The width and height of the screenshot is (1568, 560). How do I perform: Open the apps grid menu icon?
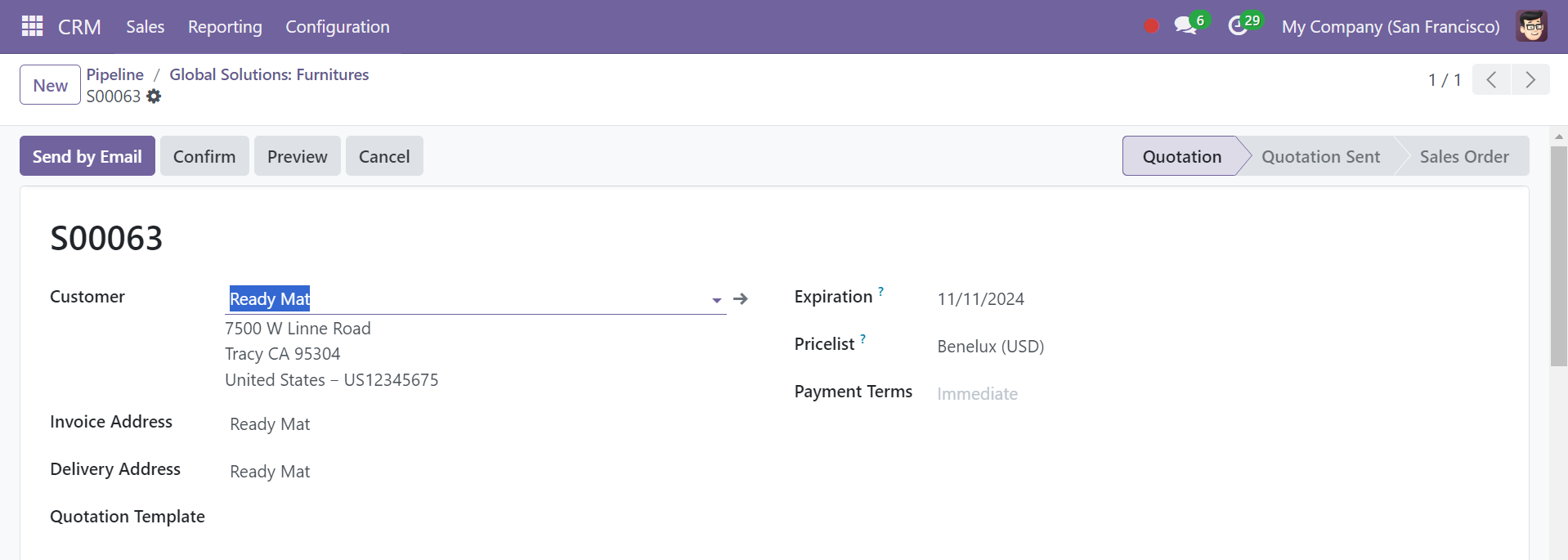(32, 26)
